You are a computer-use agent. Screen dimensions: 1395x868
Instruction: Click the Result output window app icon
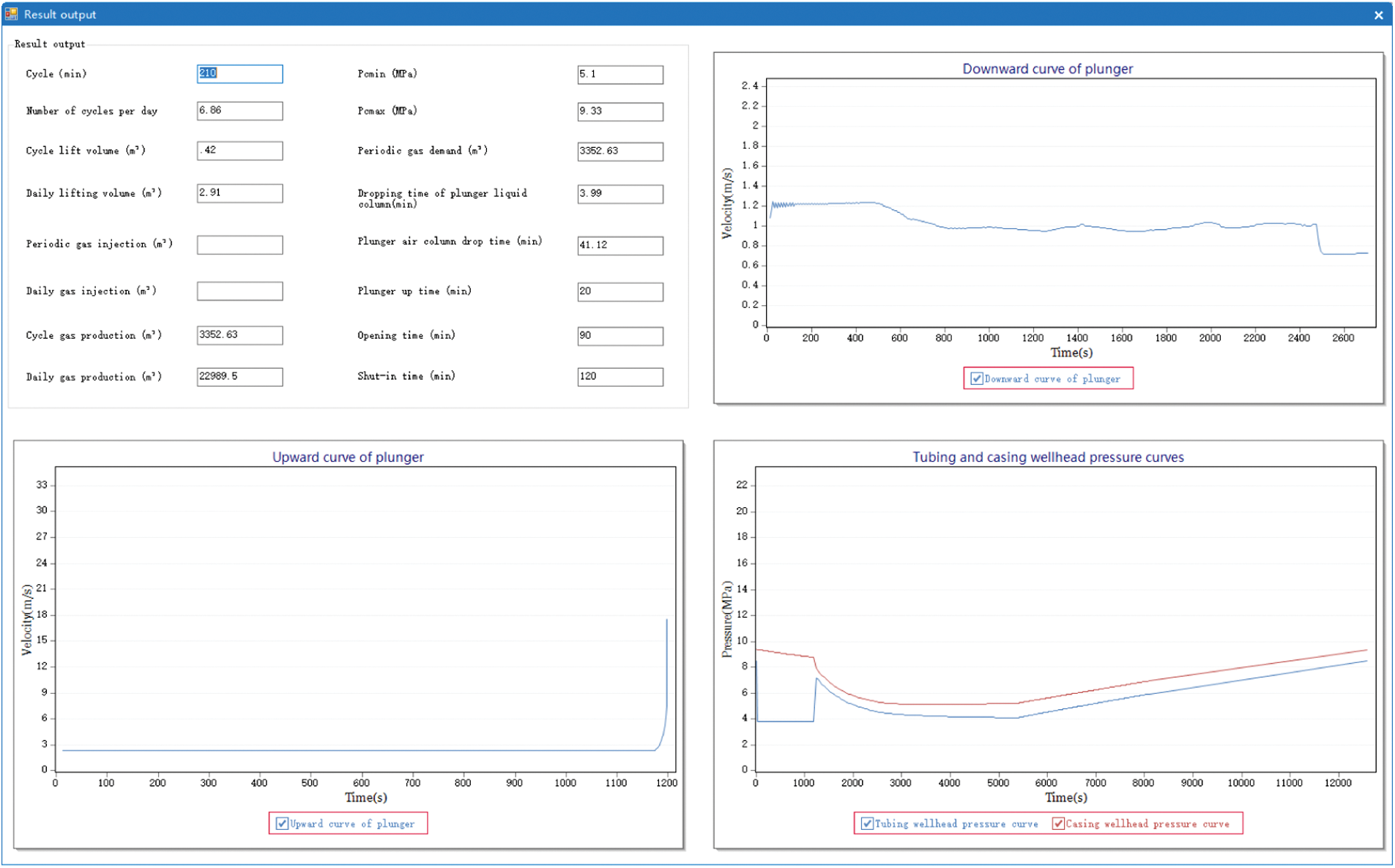click(11, 14)
